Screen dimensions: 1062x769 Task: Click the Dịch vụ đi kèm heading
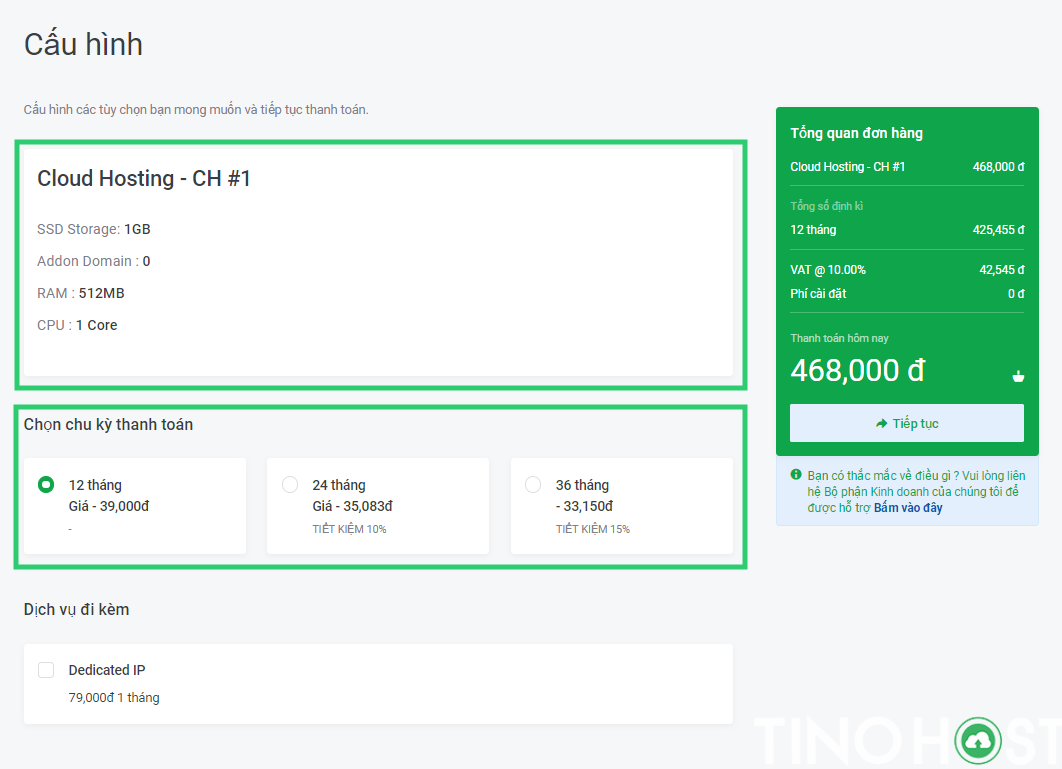(77, 609)
